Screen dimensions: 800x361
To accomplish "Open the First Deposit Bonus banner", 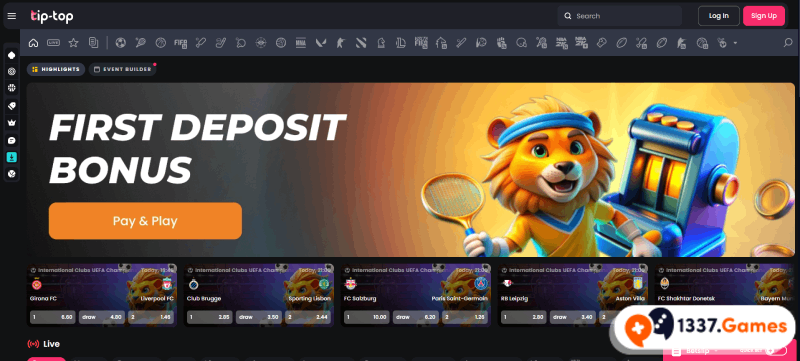I will pyautogui.click(x=411, y=170).
